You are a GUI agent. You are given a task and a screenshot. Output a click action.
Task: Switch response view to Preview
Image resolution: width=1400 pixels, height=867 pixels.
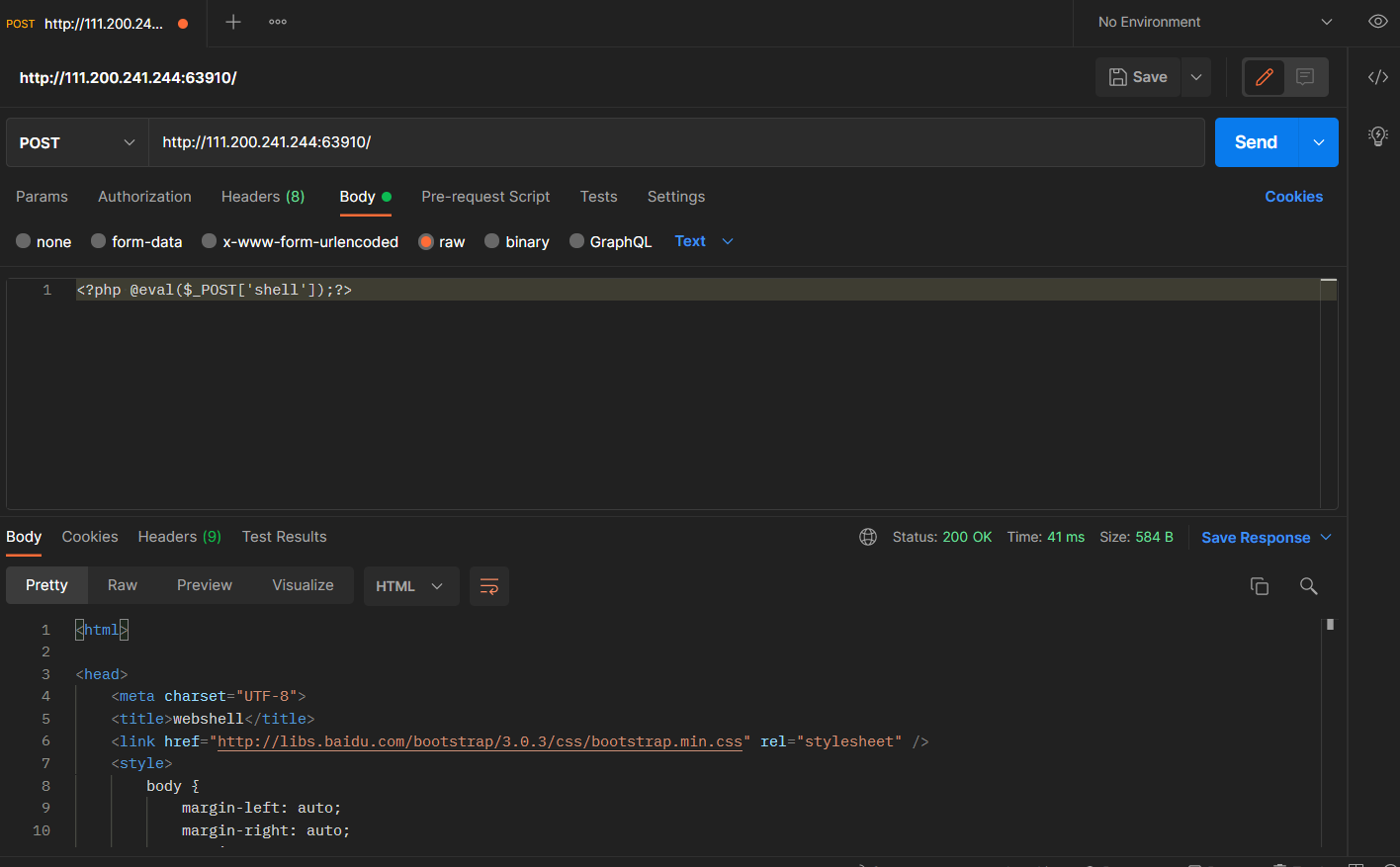[205, 585]
